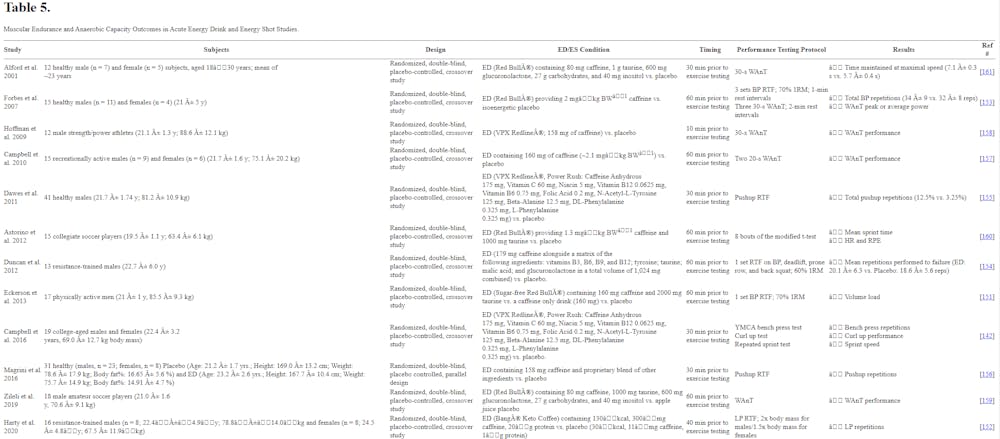1000x439 pixels.
Task: Open reference link 159 for Zileli et al.
Action: 986,400
